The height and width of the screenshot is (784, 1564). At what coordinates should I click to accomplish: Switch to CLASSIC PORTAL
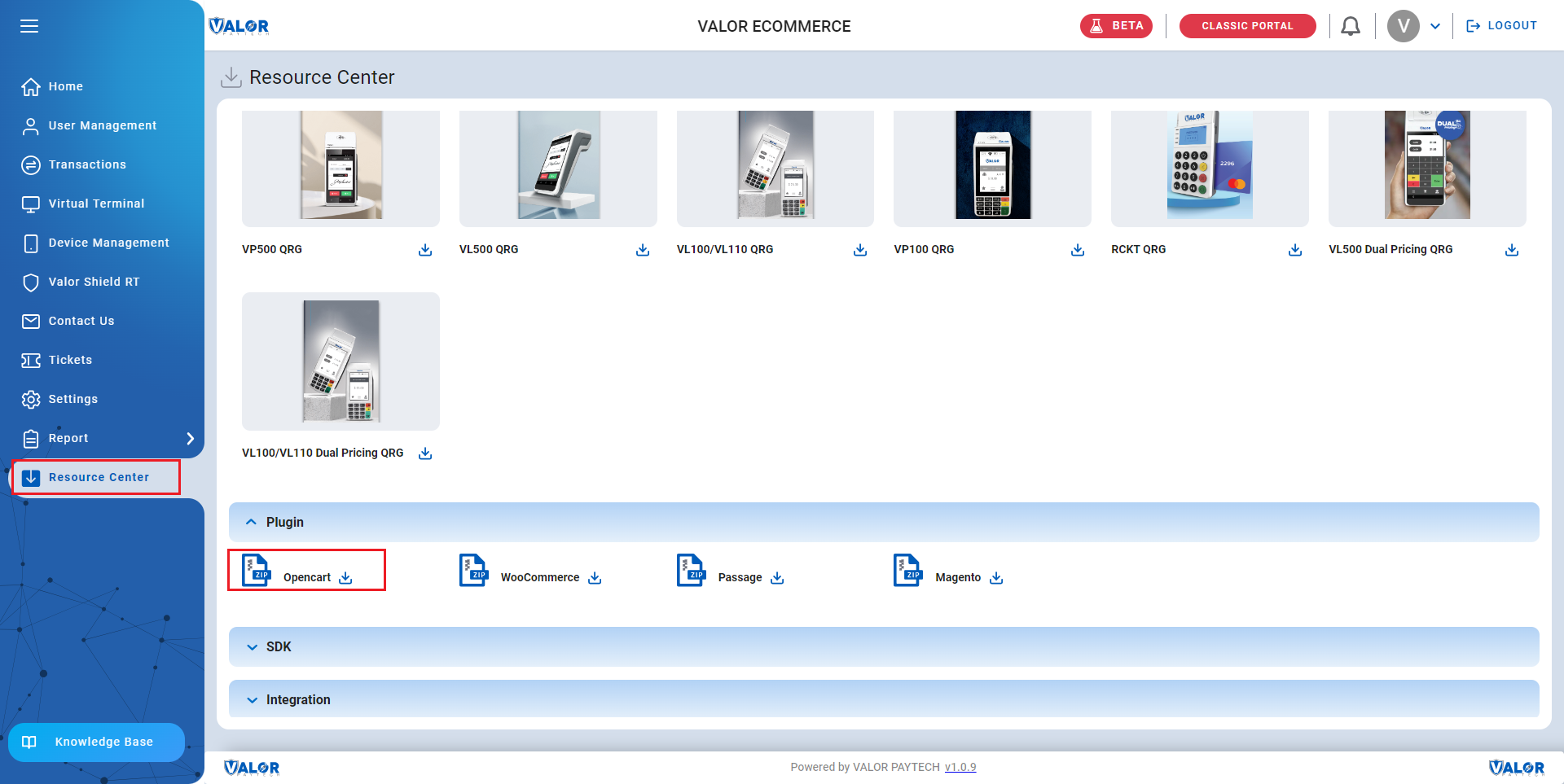click(1247, 26)
